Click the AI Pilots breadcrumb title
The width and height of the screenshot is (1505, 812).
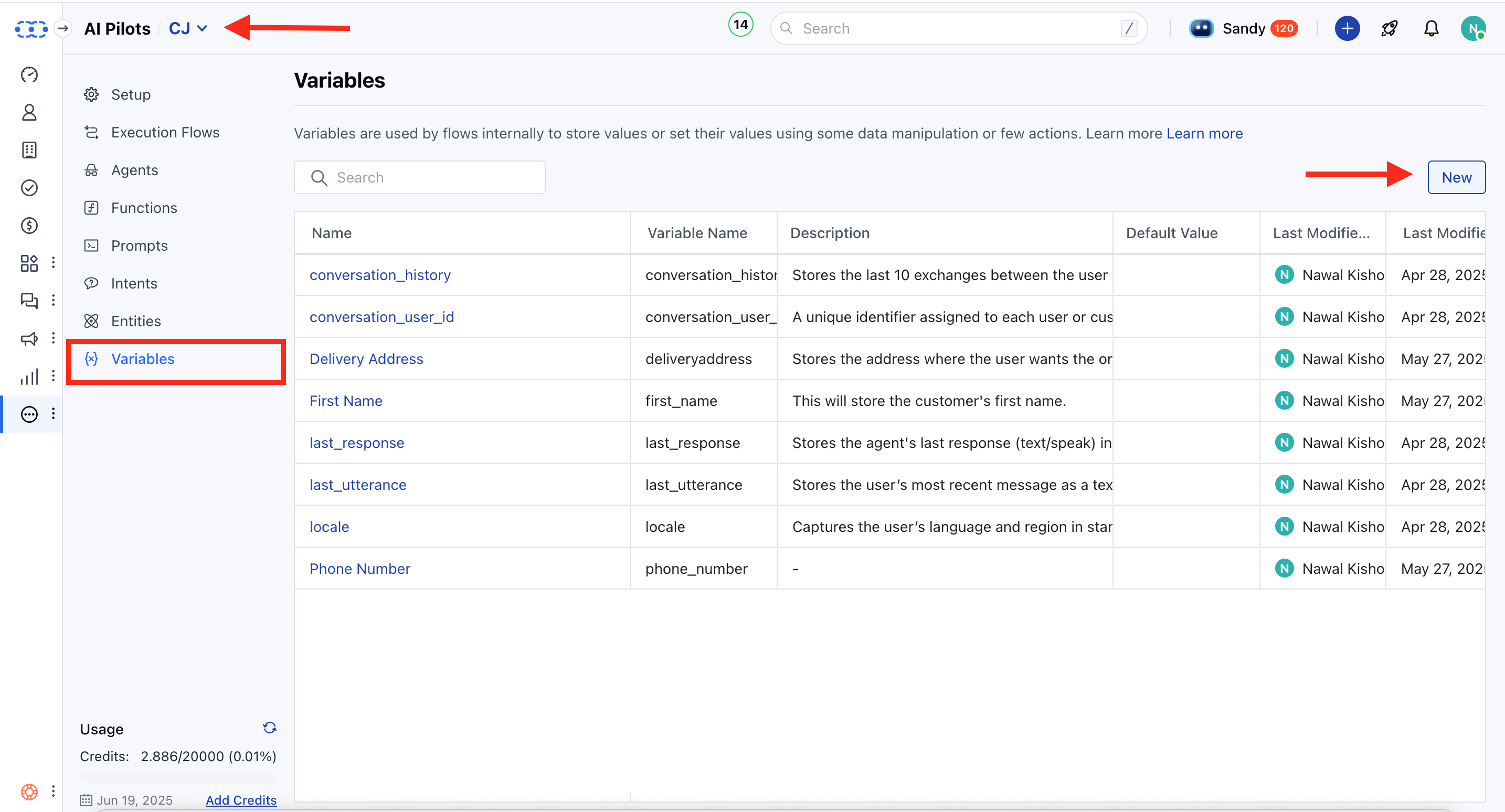[x=118, y=28]
